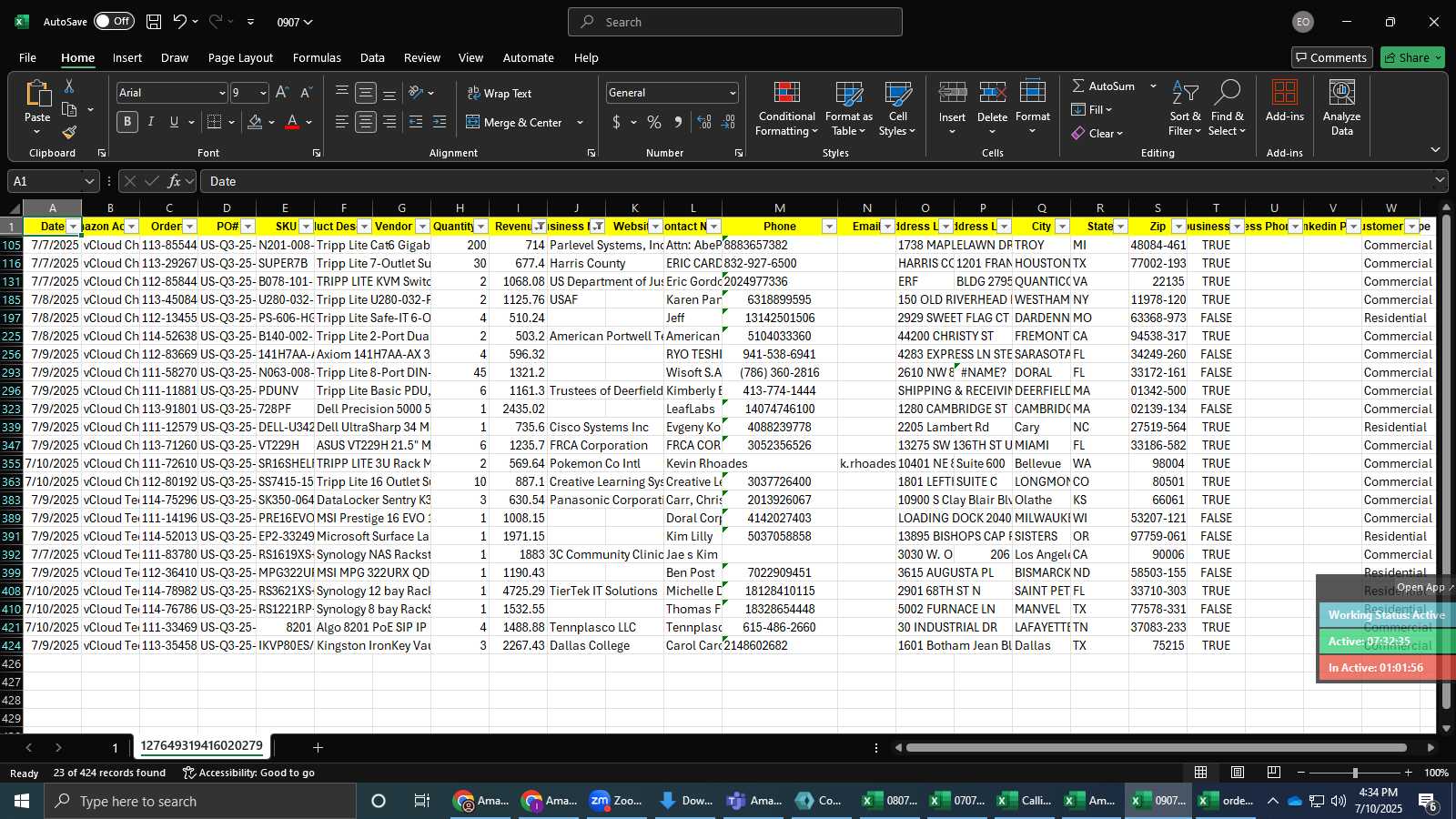Click the Cut scissors icon
Screen dimensions: 1456x819
[x=69, y=86]
